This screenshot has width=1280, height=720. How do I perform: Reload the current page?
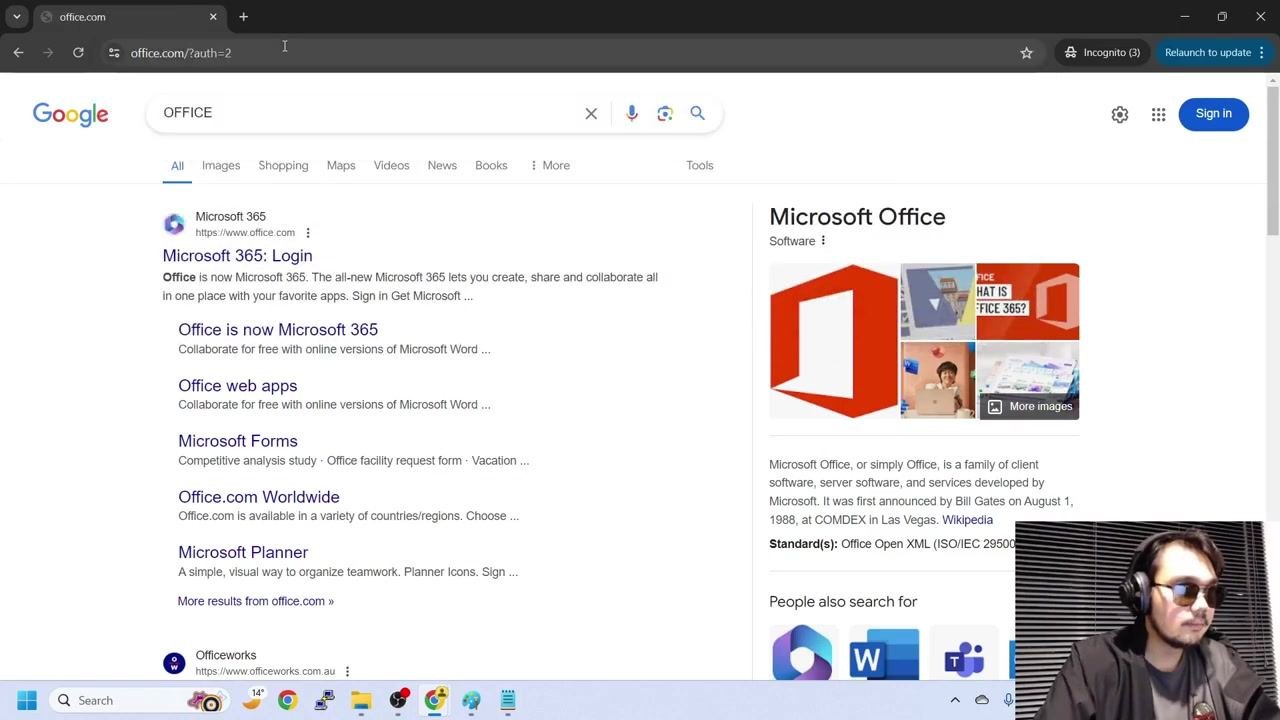coord(78,53)
